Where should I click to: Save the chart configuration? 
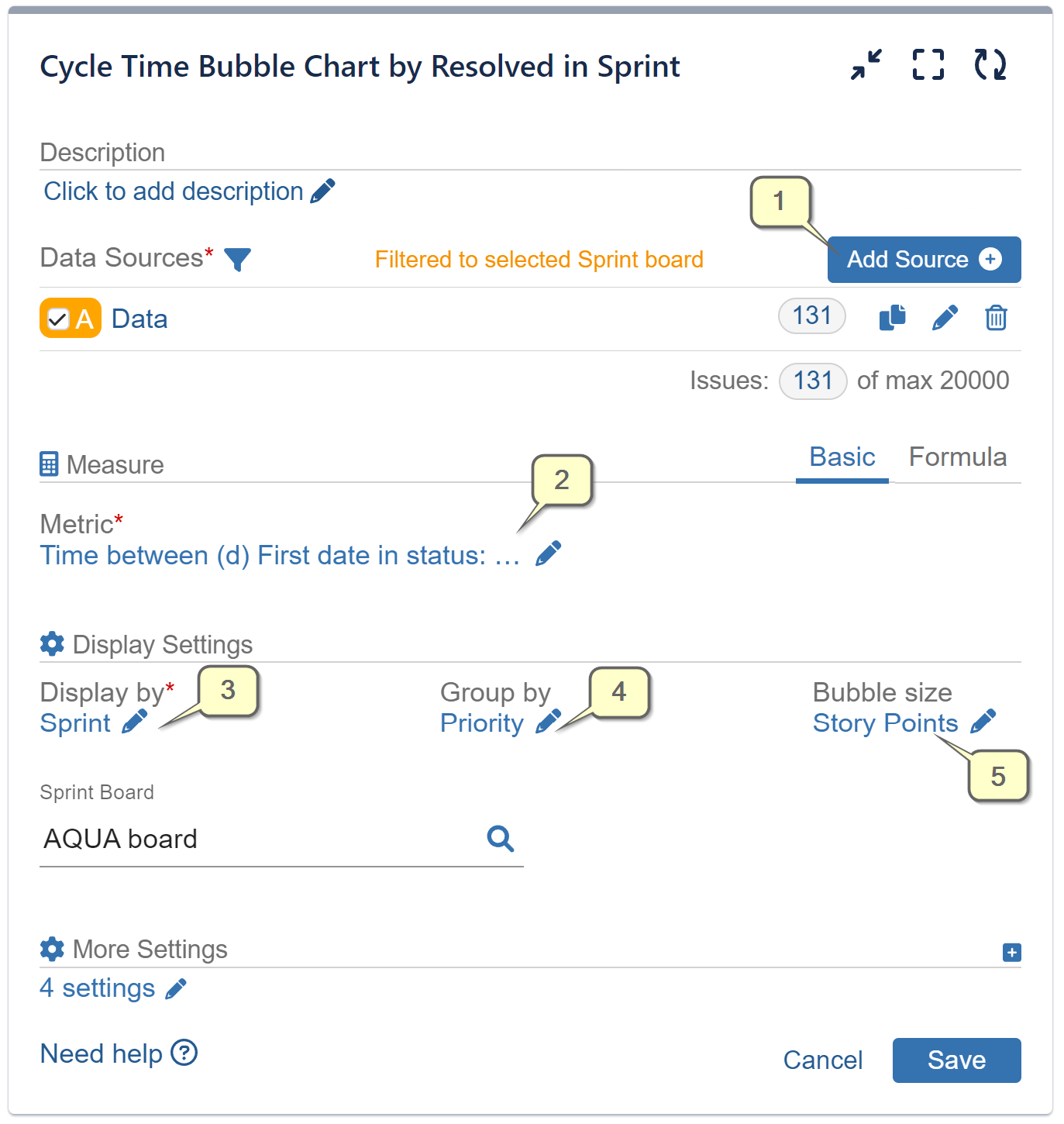pos(956,1060)
